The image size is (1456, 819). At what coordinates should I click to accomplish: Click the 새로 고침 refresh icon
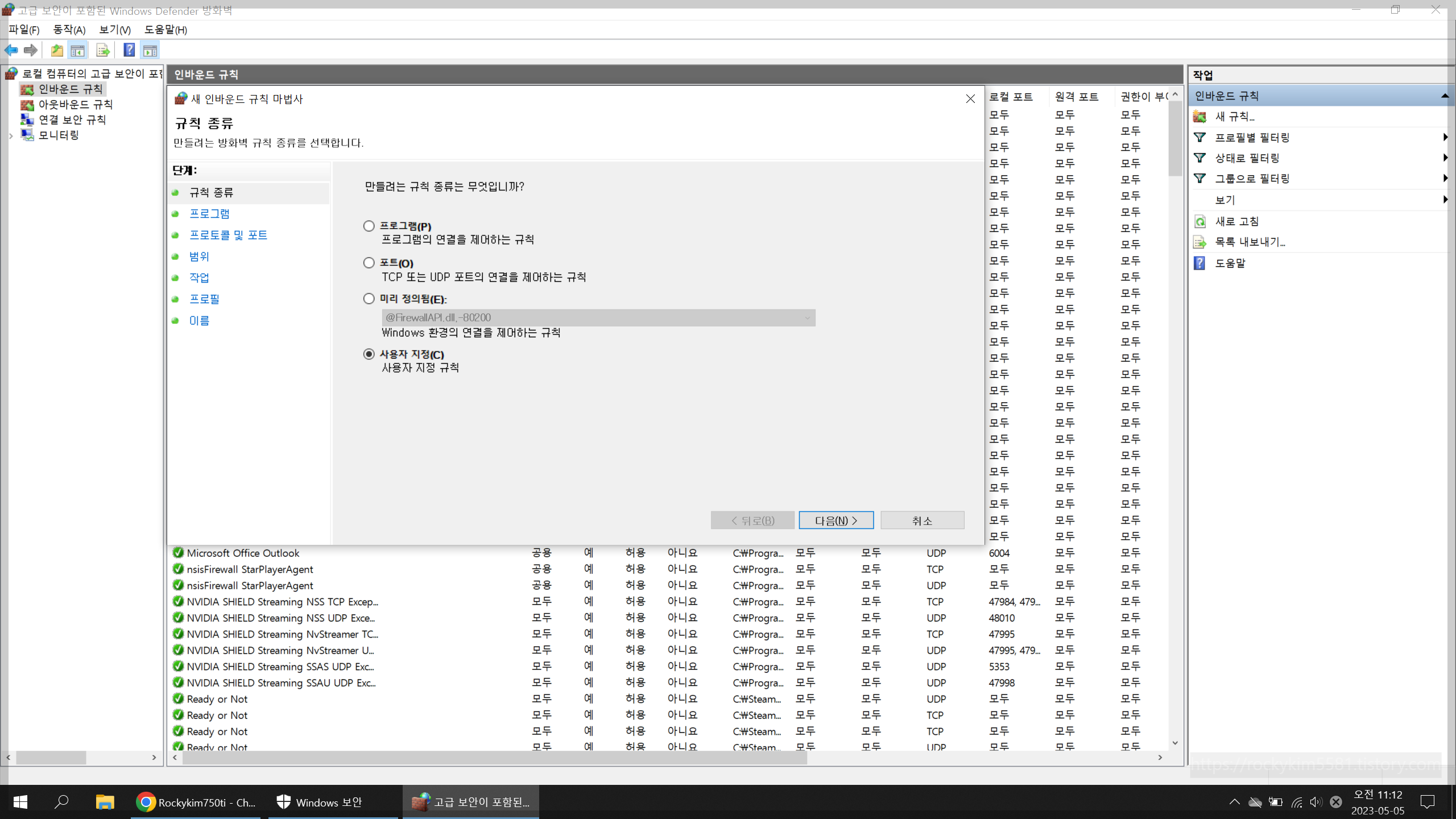1200,221
